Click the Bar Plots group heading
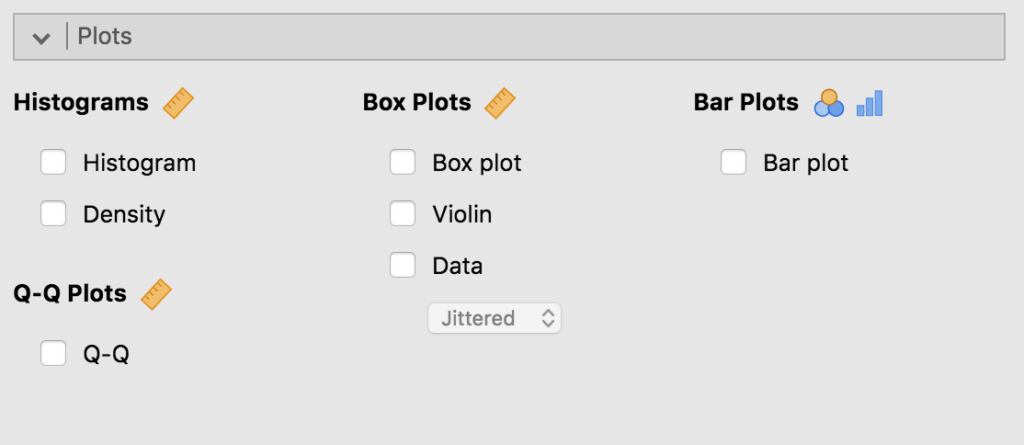 click(746, 102)
